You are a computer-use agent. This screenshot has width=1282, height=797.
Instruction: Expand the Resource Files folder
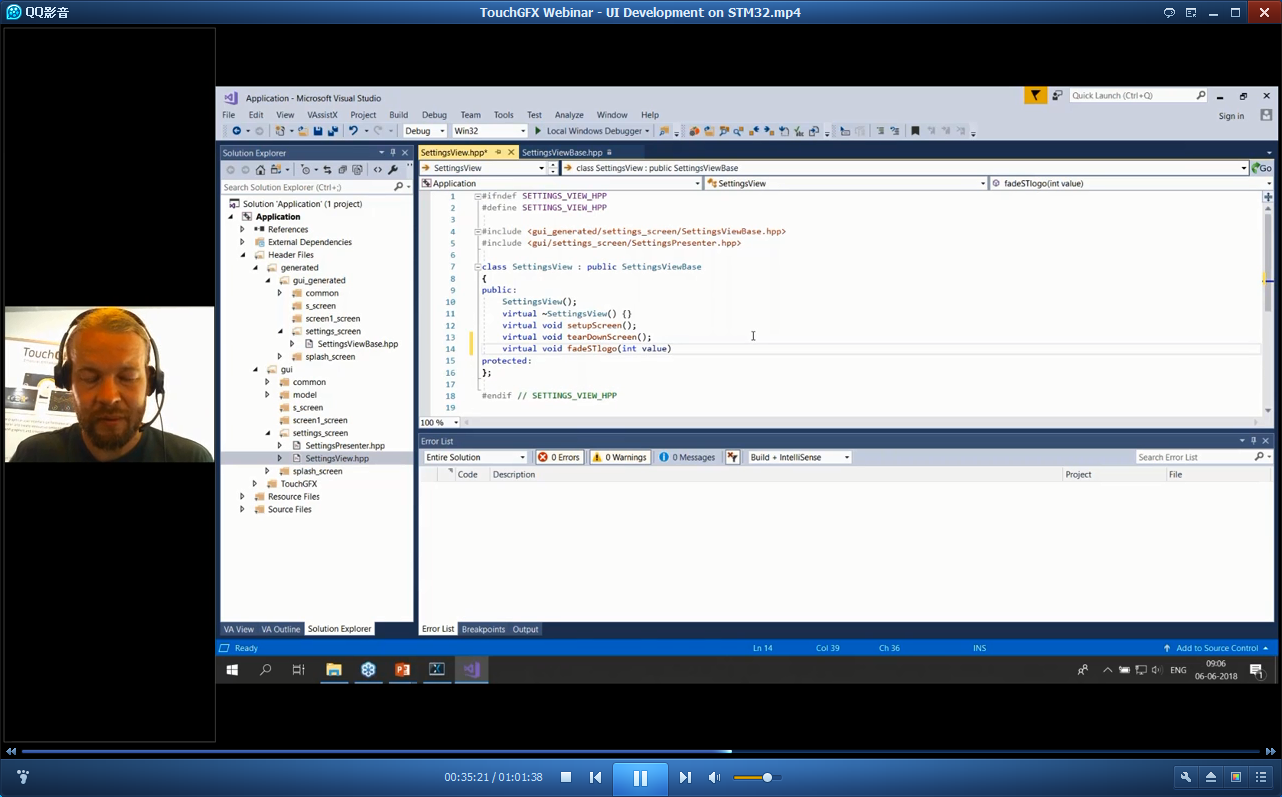(x=242, y=496)
